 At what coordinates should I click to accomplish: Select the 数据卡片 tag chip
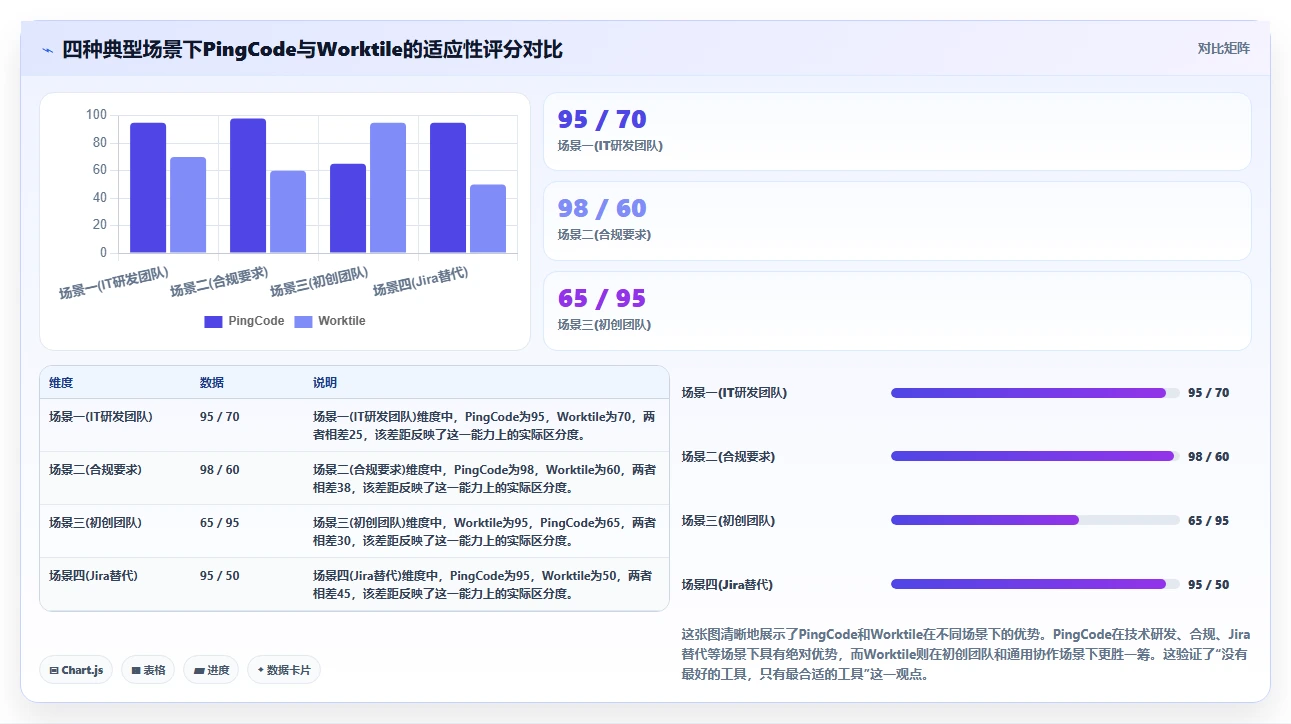(x=284, y=670)
